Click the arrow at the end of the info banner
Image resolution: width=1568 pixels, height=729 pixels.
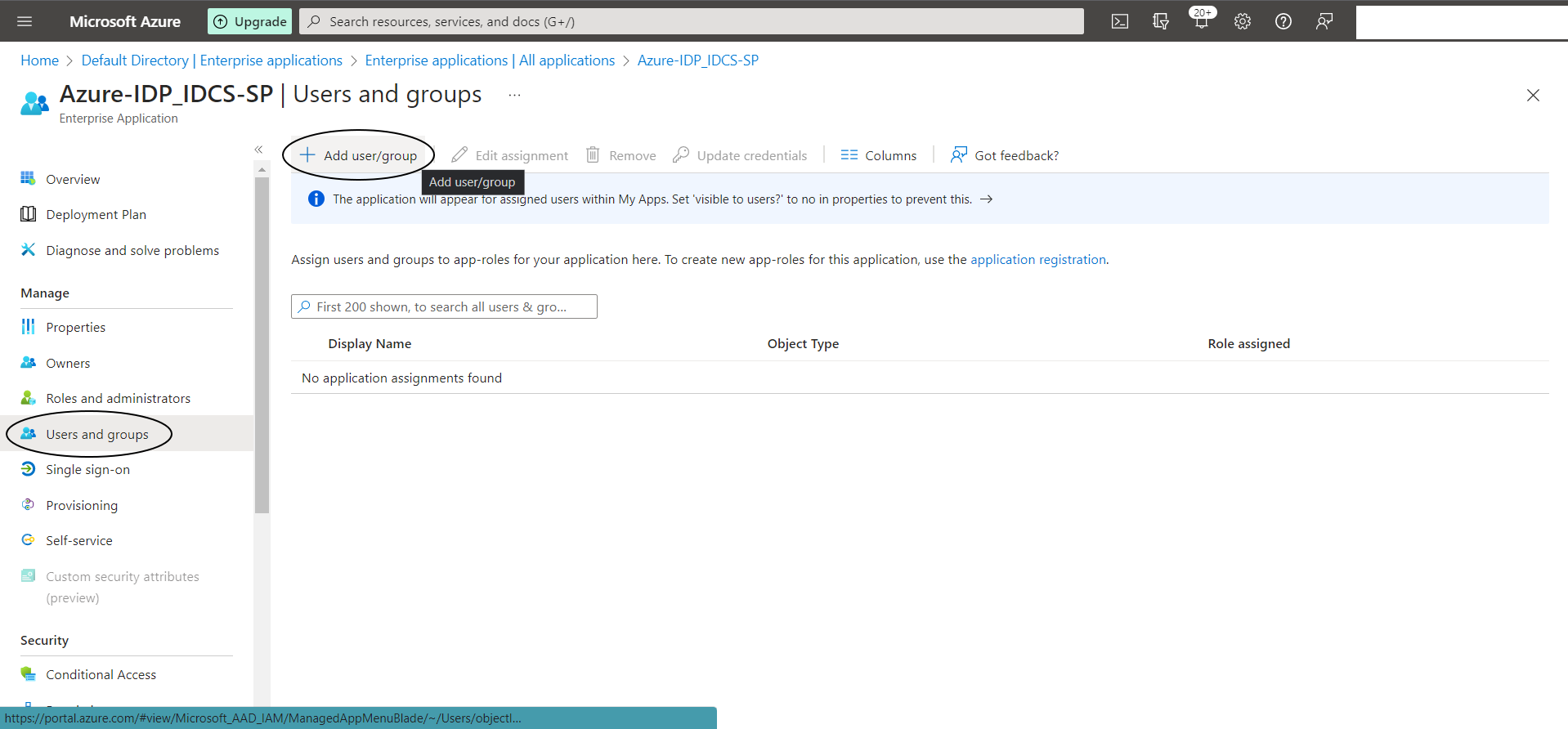tap(987, 199)
